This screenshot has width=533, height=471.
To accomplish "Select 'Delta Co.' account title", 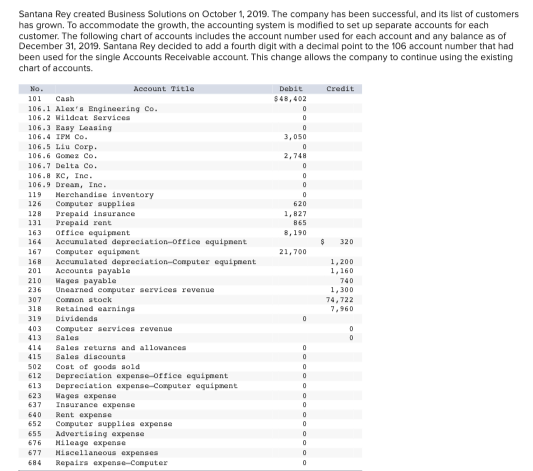I will (76, 166).
